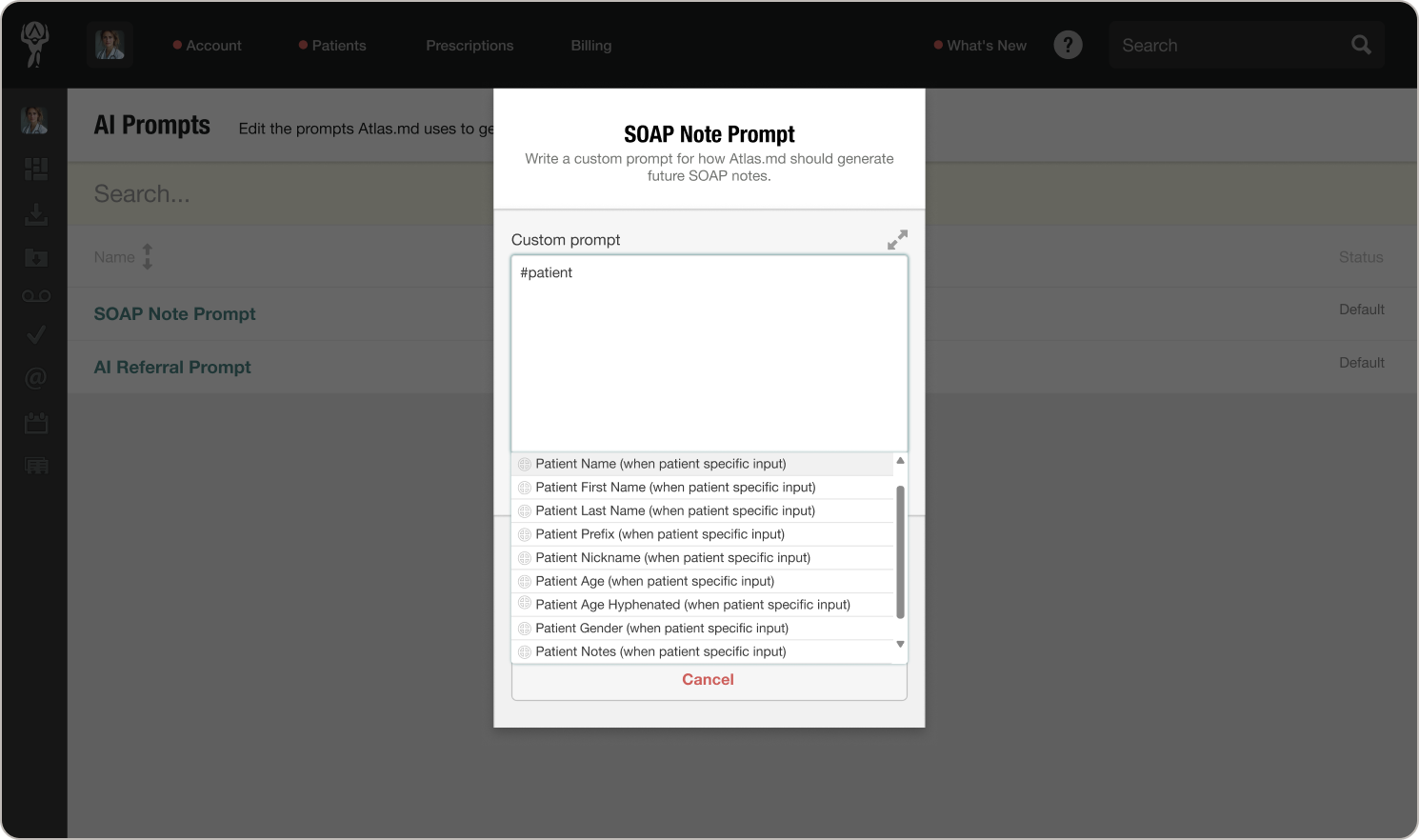The width and height of the screenshot is (1419, 840).
Task: Select Patient Last Name suggestion
Action: (x=702, y=510)
